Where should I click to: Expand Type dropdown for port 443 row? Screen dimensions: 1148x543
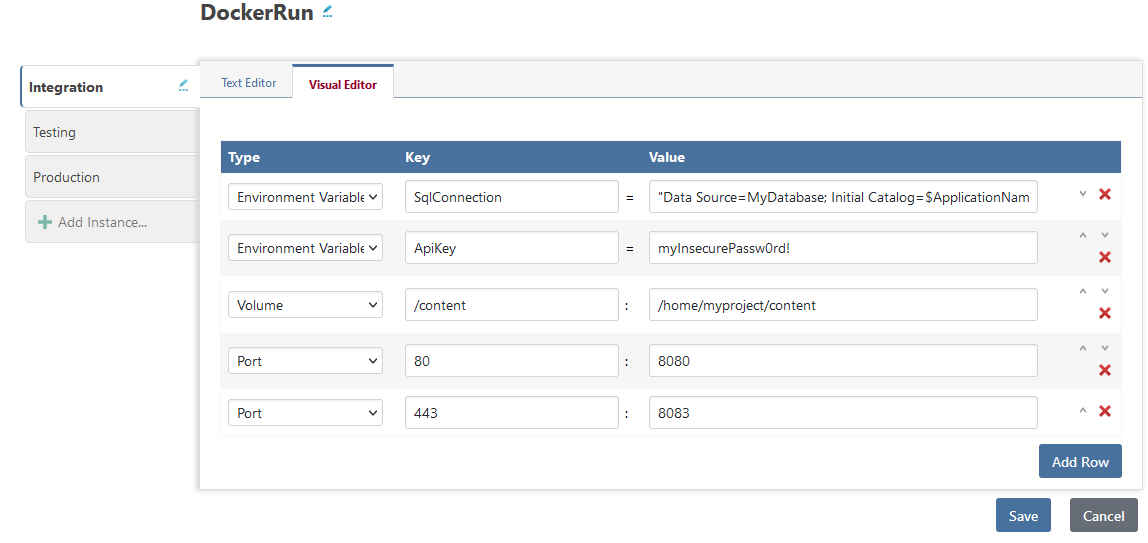[305, 413]
